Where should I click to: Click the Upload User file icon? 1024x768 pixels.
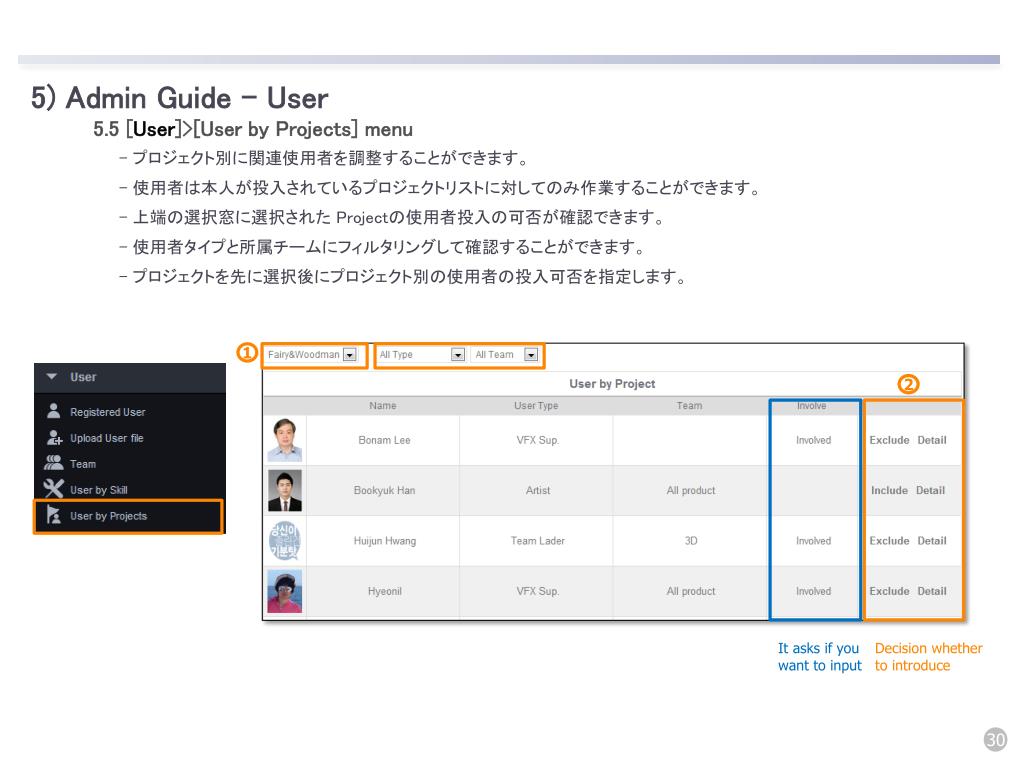click(x=54, y=438)
